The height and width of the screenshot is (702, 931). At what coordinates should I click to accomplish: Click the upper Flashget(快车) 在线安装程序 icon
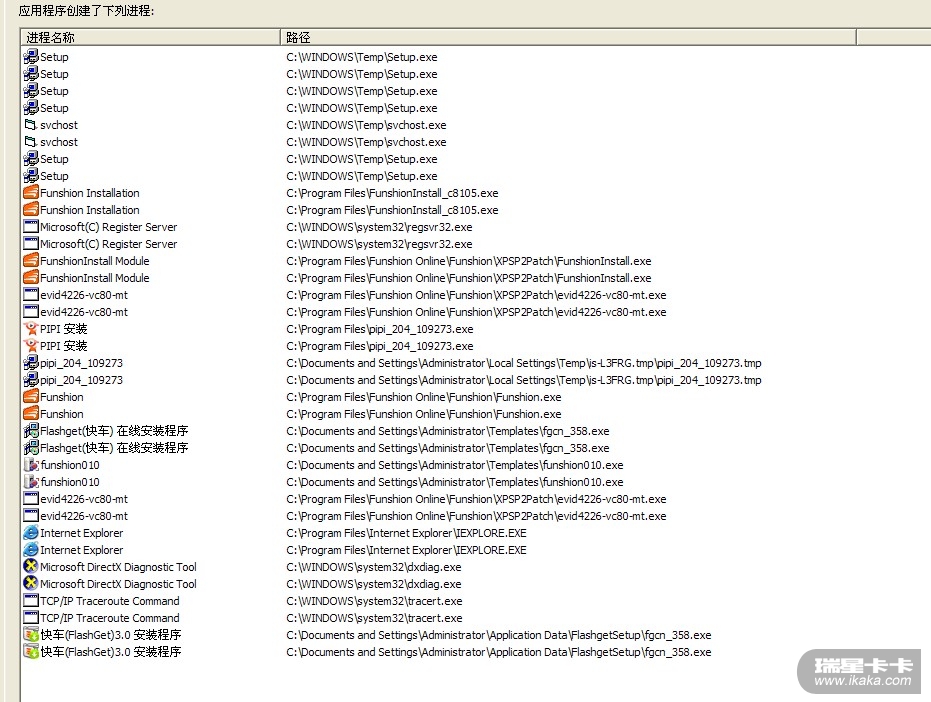[x=31, y=431]
